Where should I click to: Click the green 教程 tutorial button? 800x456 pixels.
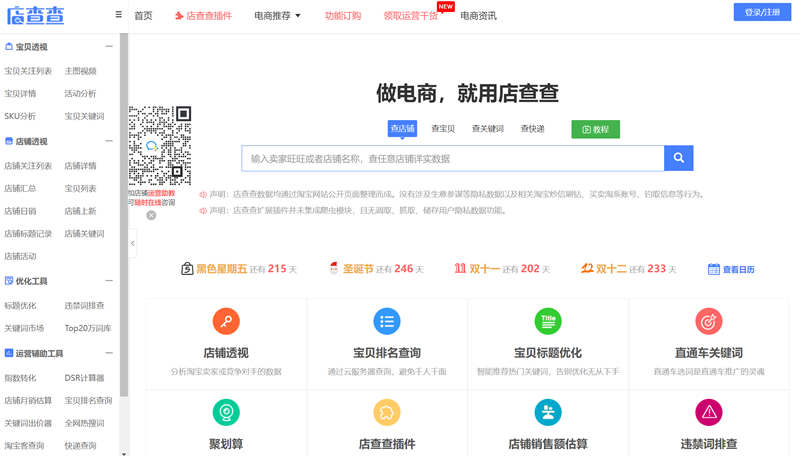(x=595, y=129)
